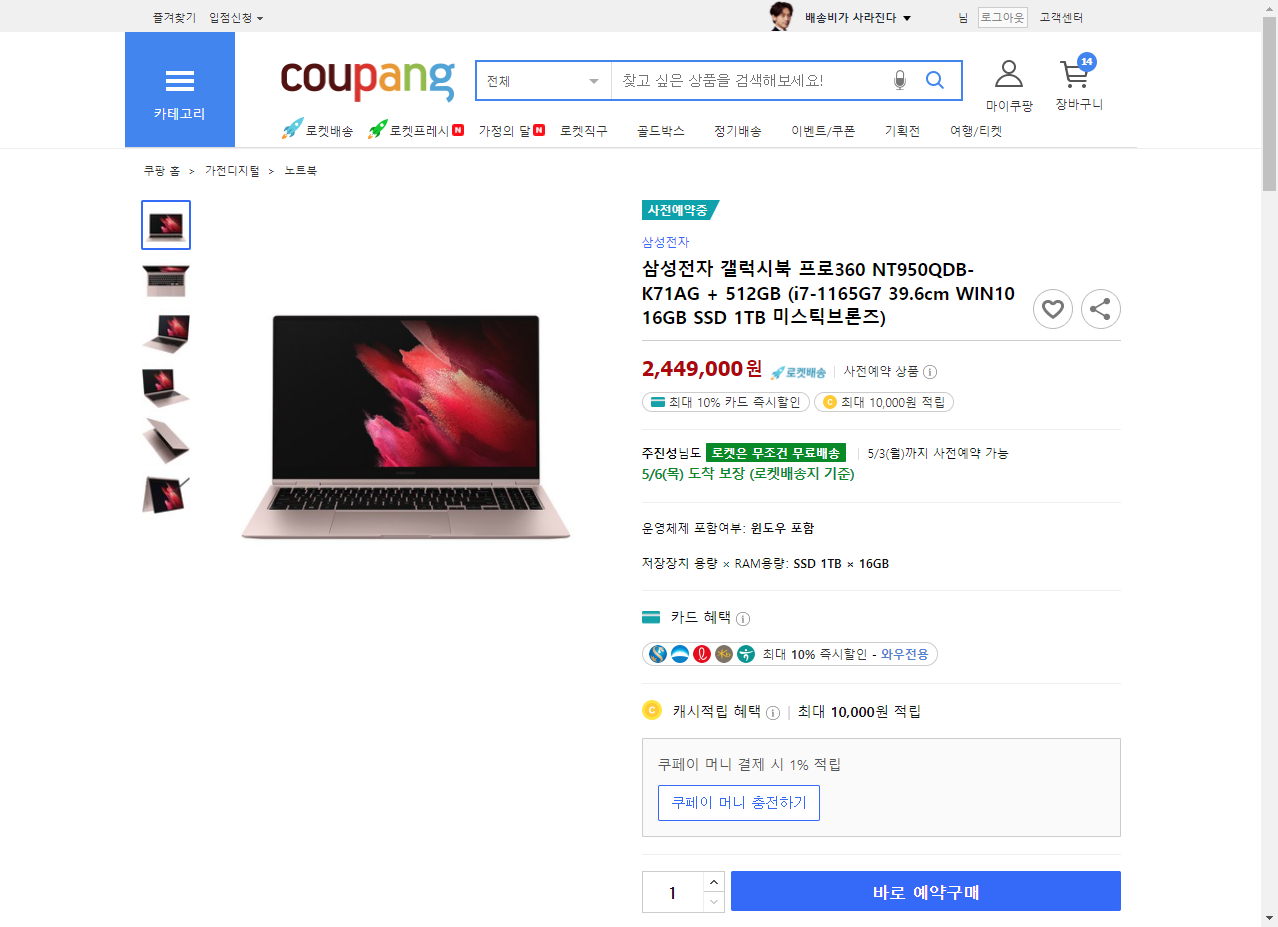Open 가정의 달 menu item
This screenshot has width=1278, height=927.
tap(511, 130)
